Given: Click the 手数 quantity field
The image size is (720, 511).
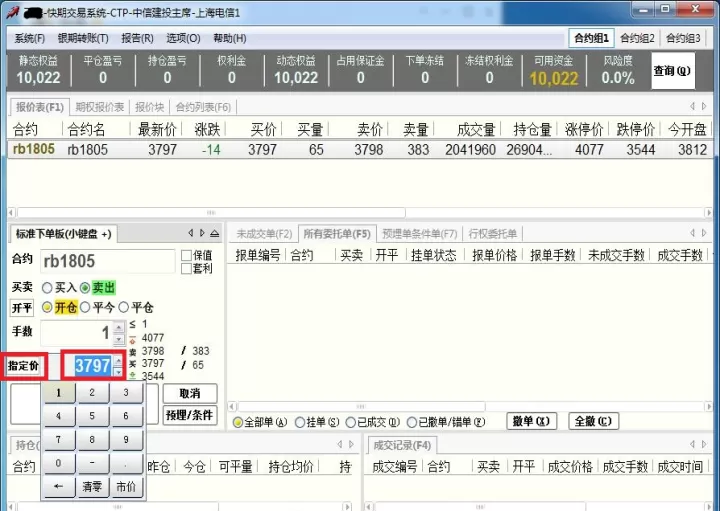Looking at the screenshot, I should [77, 333].
